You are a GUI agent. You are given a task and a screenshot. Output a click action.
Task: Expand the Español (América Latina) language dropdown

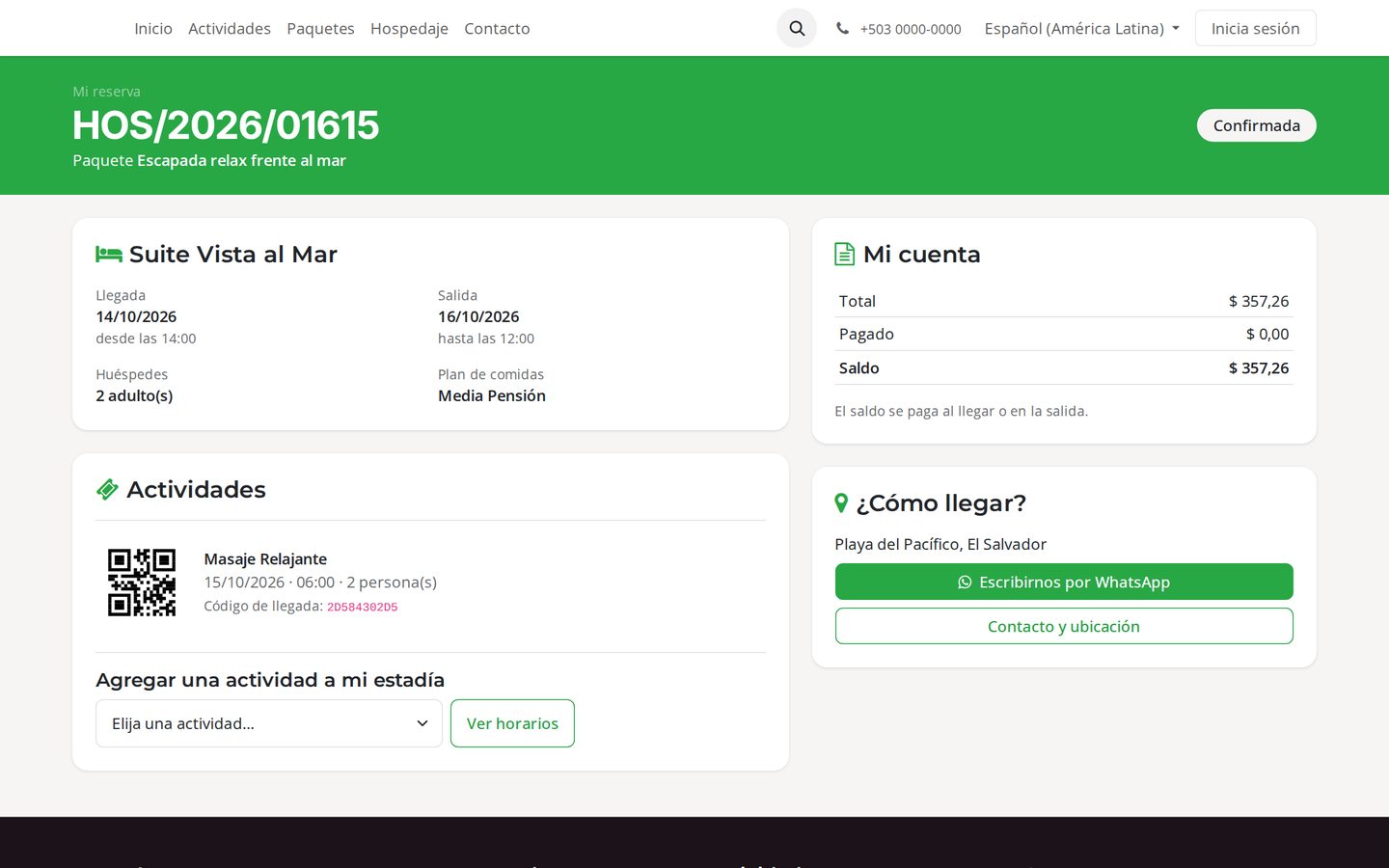pos(1081,29)
